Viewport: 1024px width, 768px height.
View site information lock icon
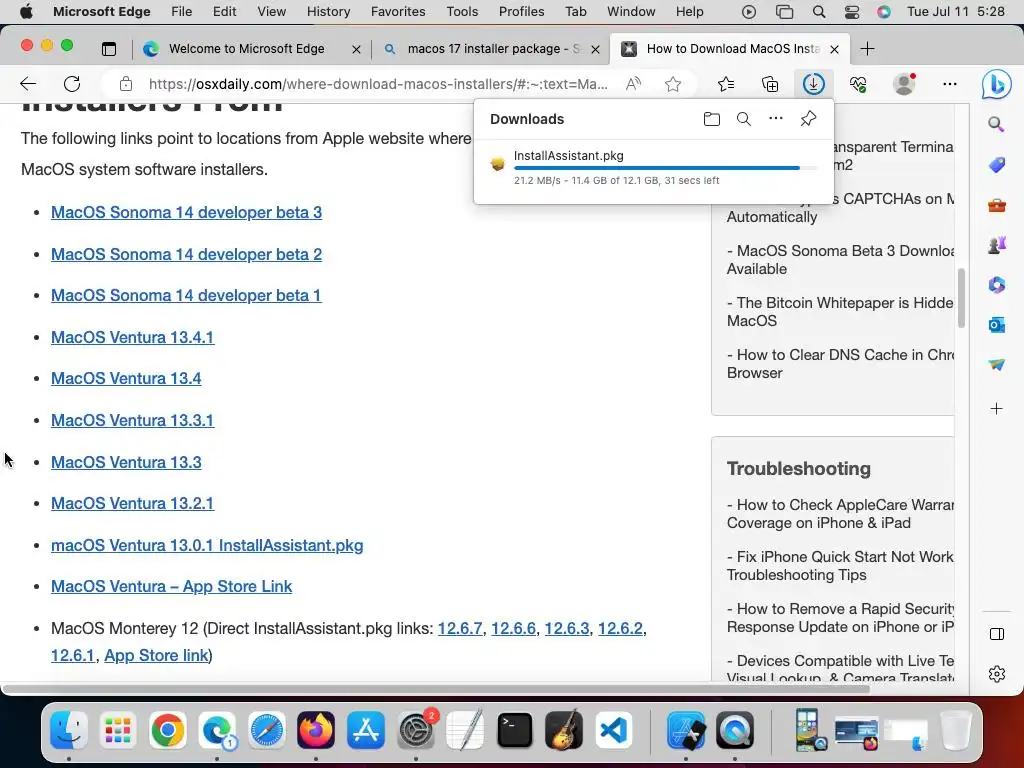click(x=126, y=84)
